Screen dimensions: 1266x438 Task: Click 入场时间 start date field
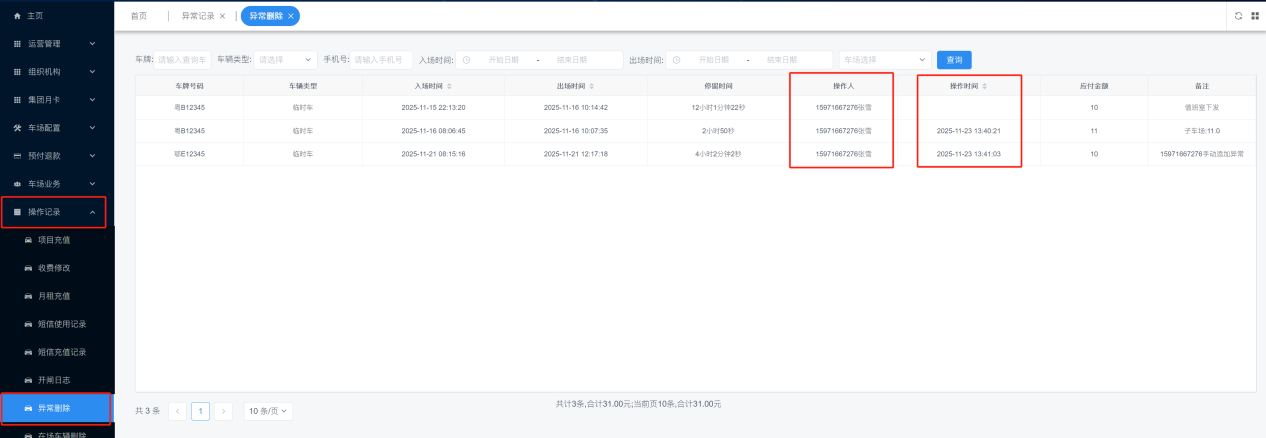[x=504, y=60]
